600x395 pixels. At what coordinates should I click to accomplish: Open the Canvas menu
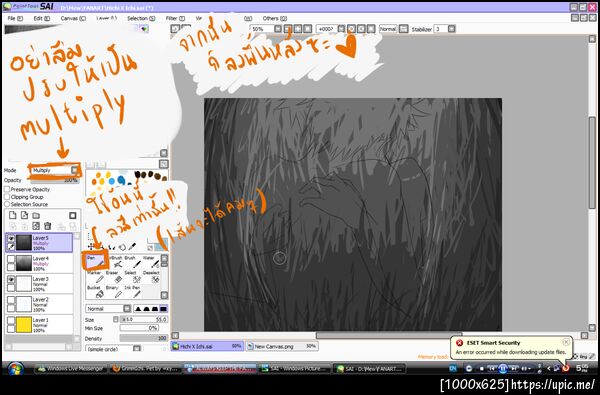point(73,18)
